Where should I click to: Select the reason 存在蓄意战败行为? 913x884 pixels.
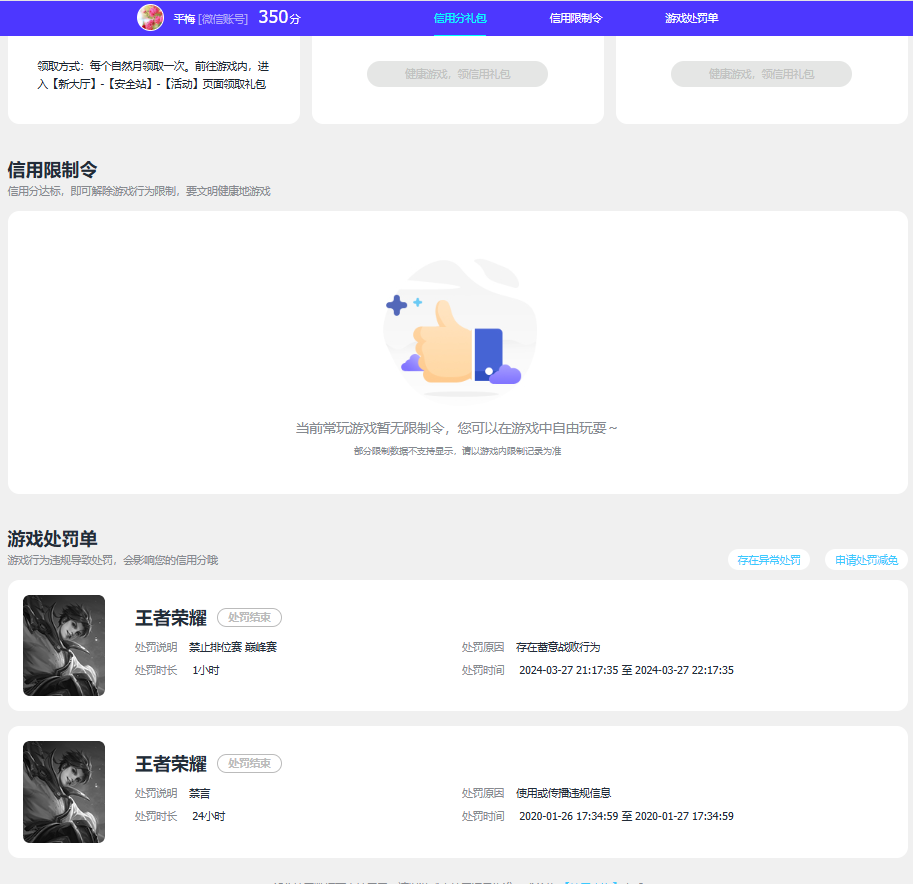tap(558, 647)
